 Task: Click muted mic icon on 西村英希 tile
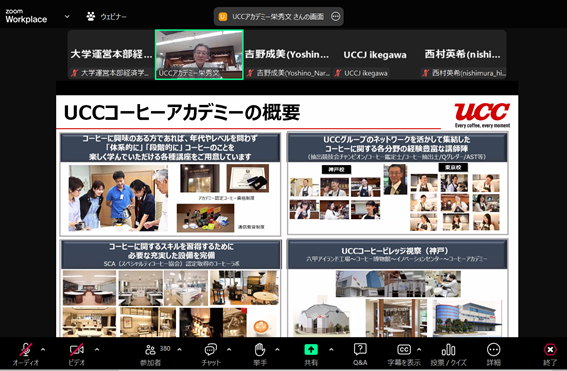point(426,73)
